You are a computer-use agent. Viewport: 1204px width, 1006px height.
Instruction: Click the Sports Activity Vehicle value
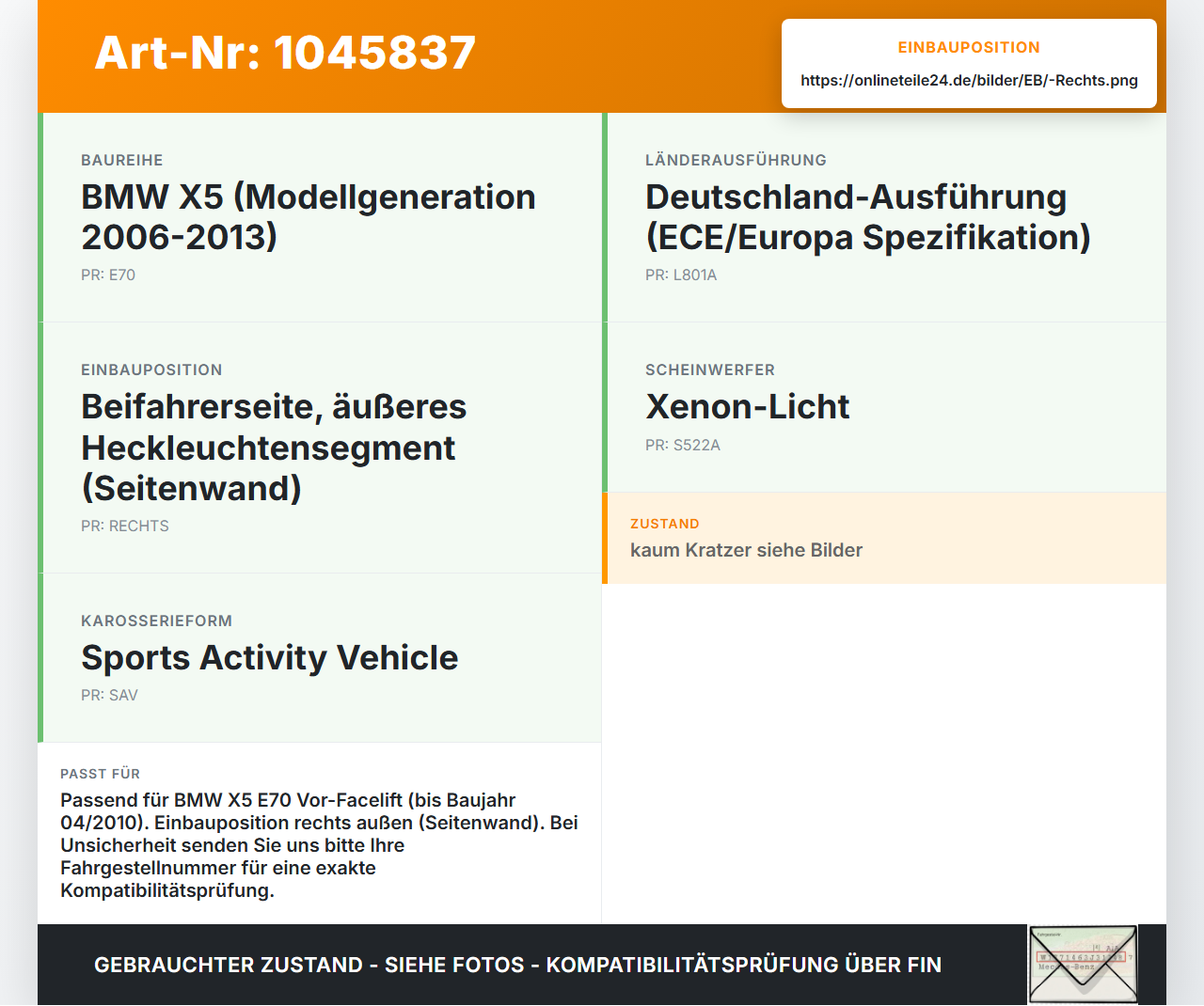click(270, 658)
